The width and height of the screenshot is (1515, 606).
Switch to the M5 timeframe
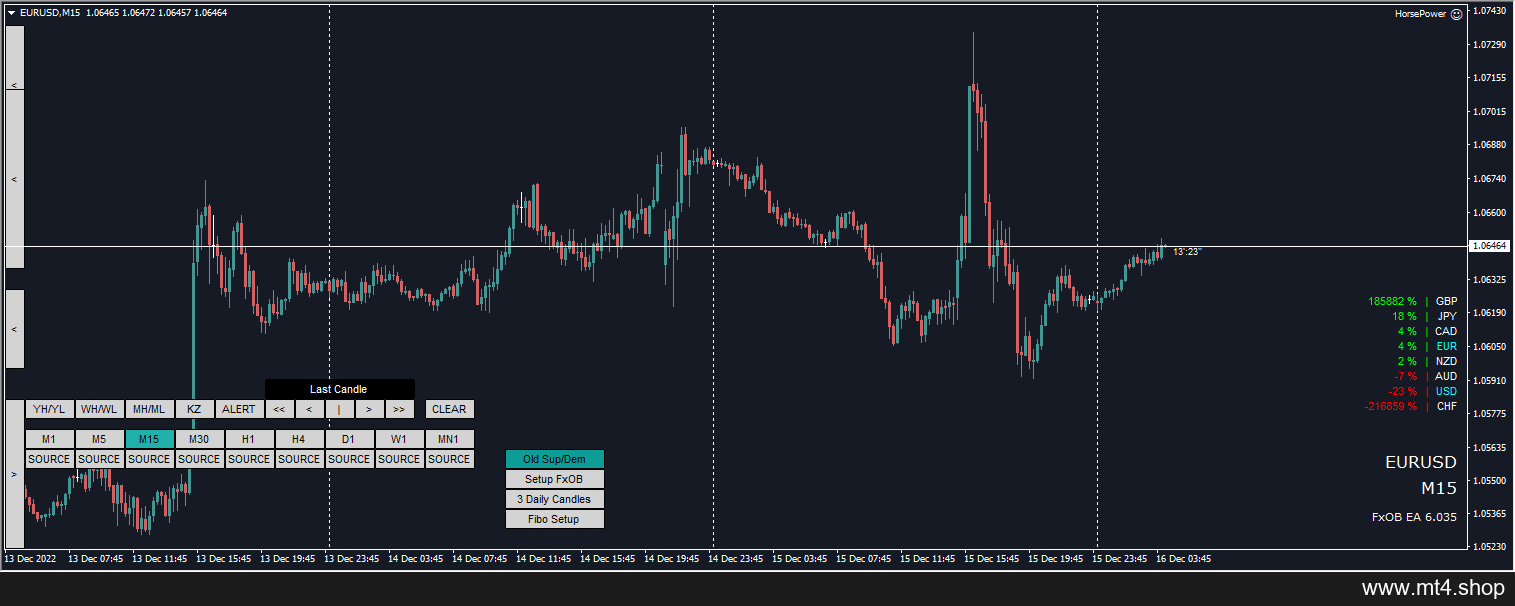[100, 439]
